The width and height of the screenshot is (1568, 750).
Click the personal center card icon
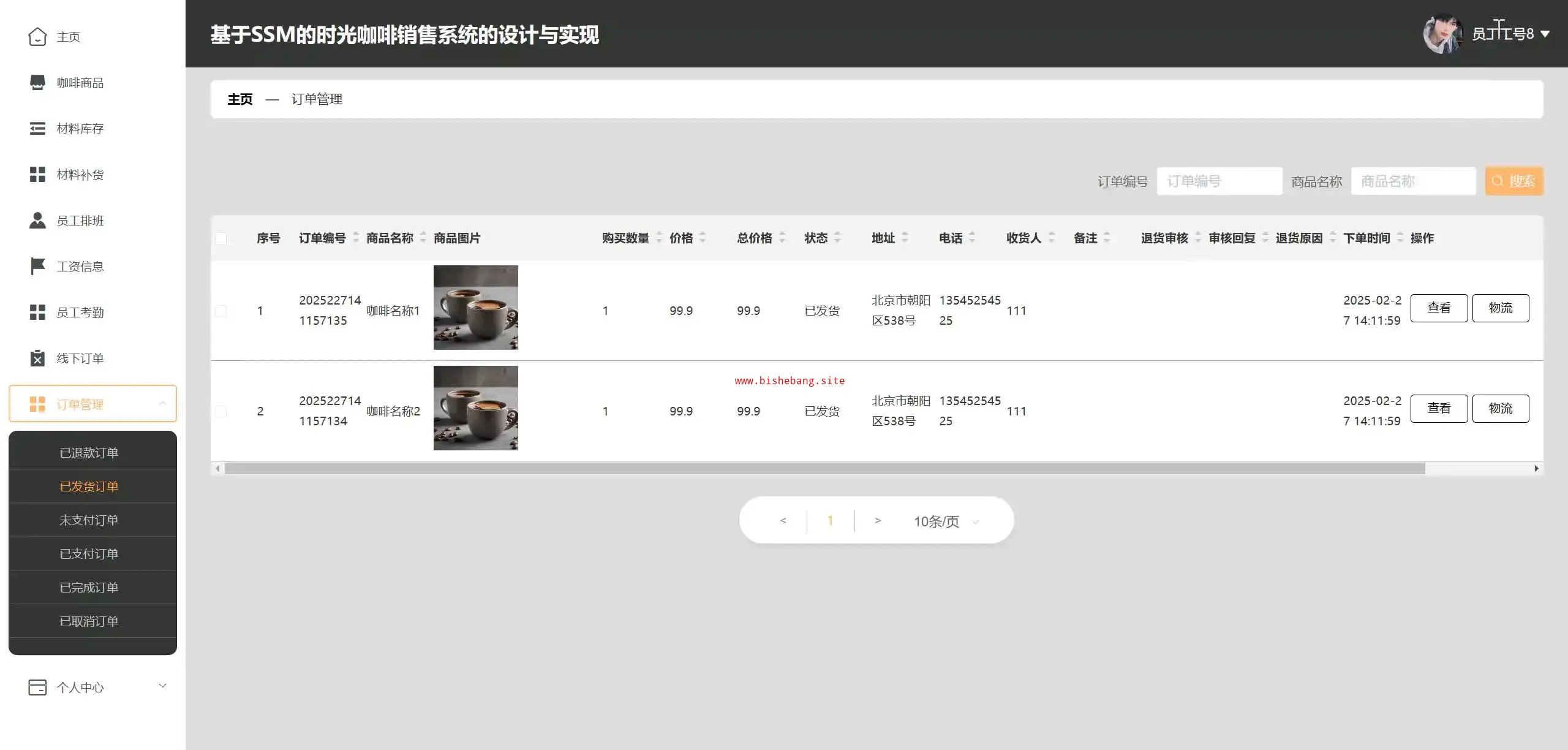coord(37,687)
